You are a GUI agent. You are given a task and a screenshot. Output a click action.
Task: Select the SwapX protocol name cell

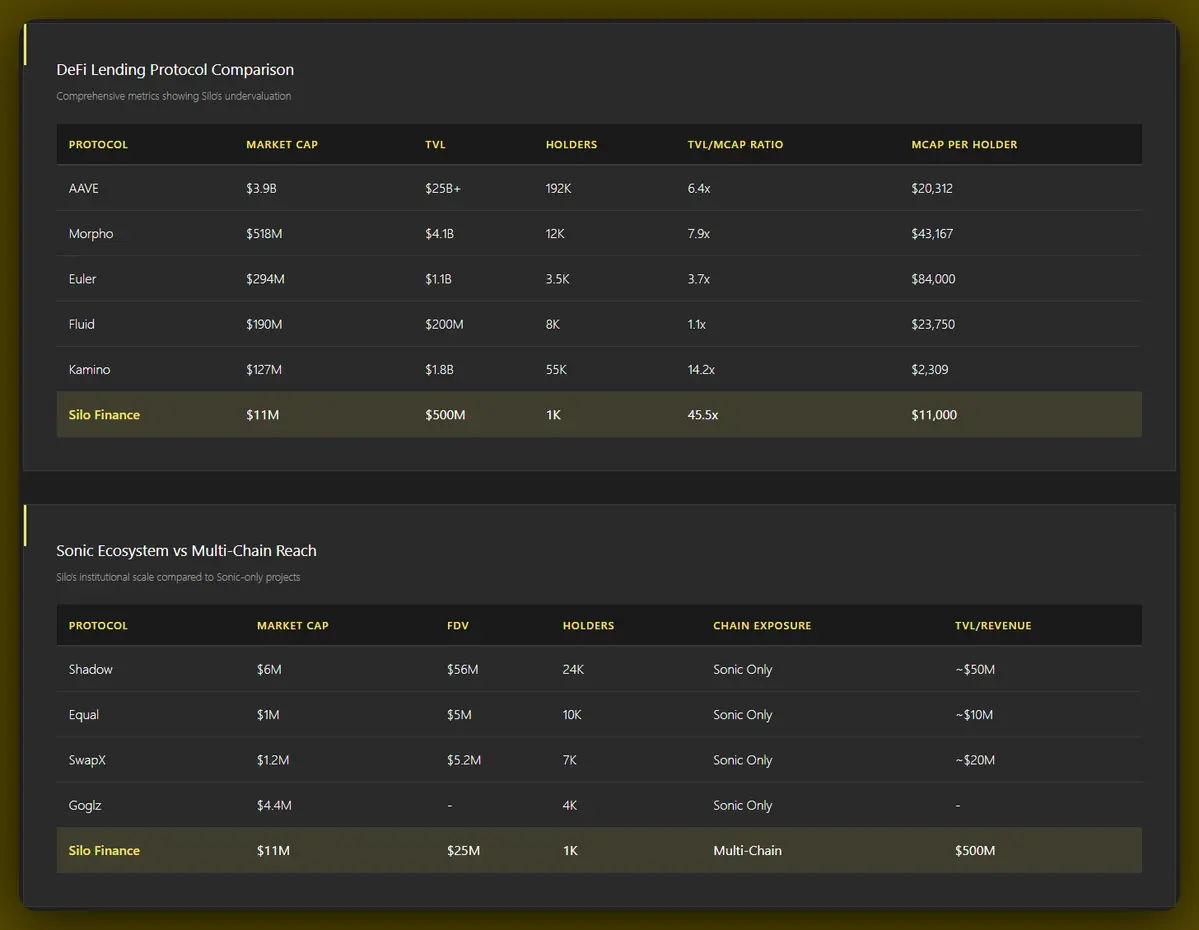[87, 760]
